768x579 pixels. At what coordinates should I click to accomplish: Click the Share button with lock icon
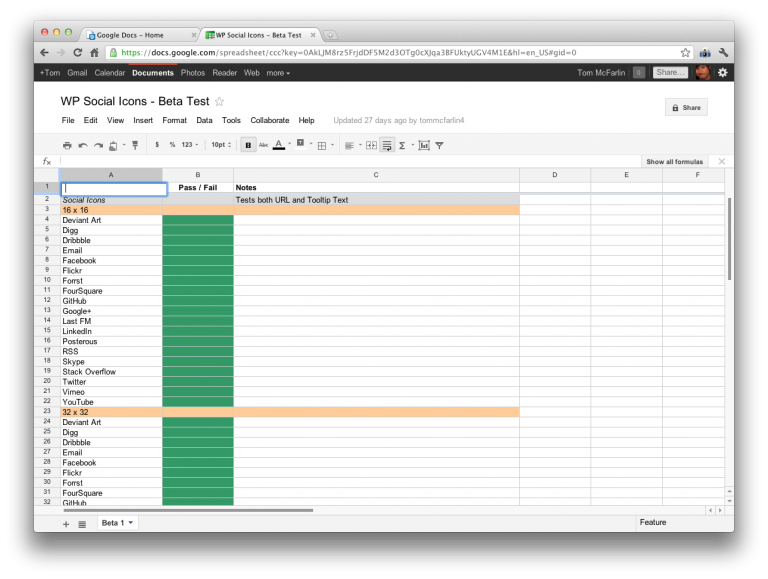[686, 107]
